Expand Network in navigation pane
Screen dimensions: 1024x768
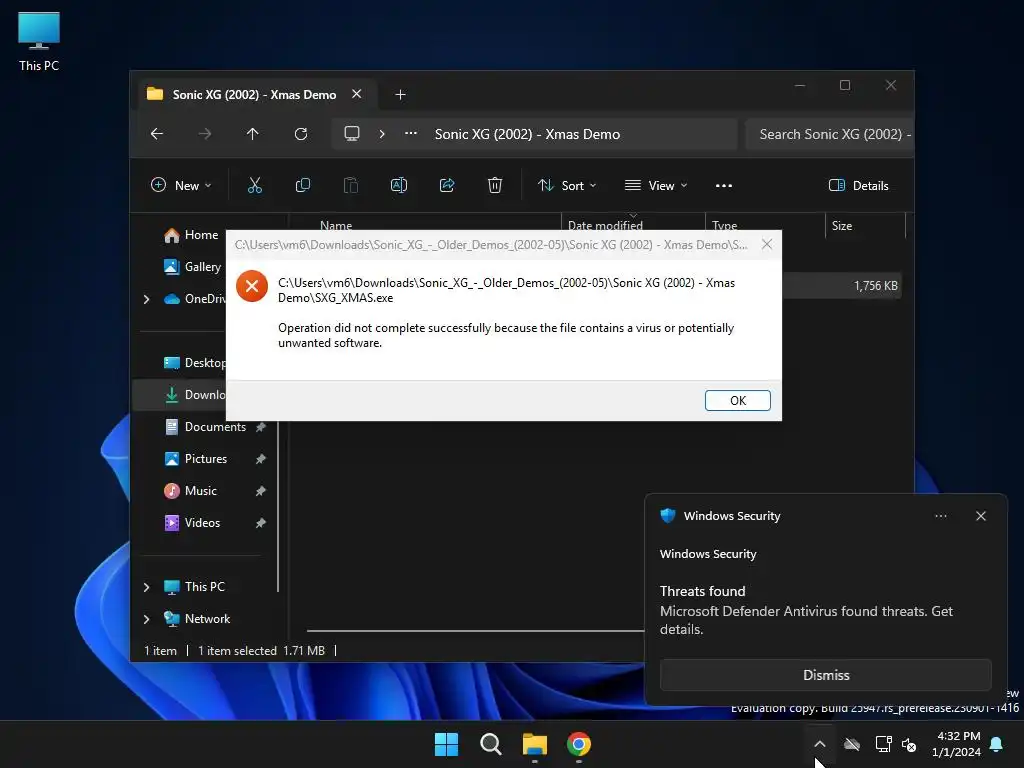pos(146,619)
